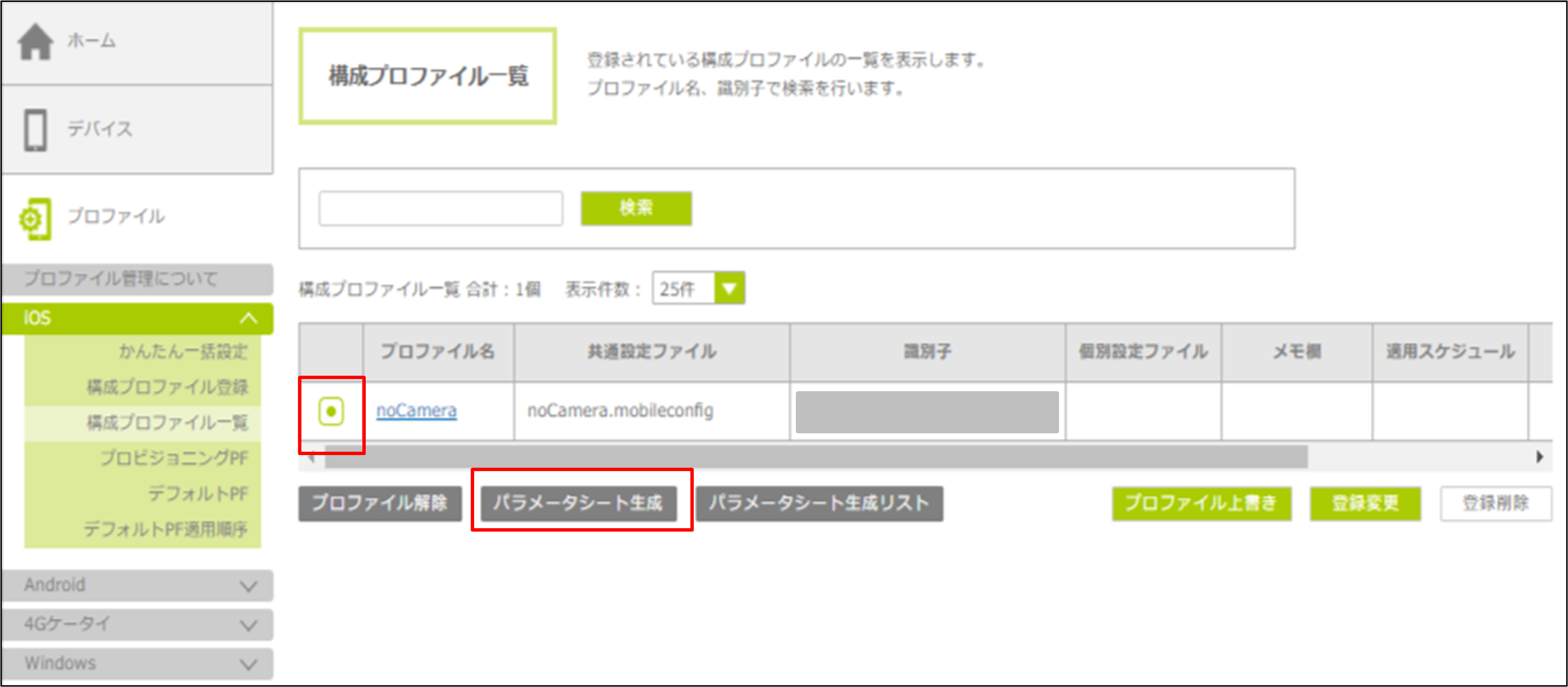Expand the Windows menu section
The height and width of the screenshot is (687, 1568).
pyautogui.click(x=248, y=664)
